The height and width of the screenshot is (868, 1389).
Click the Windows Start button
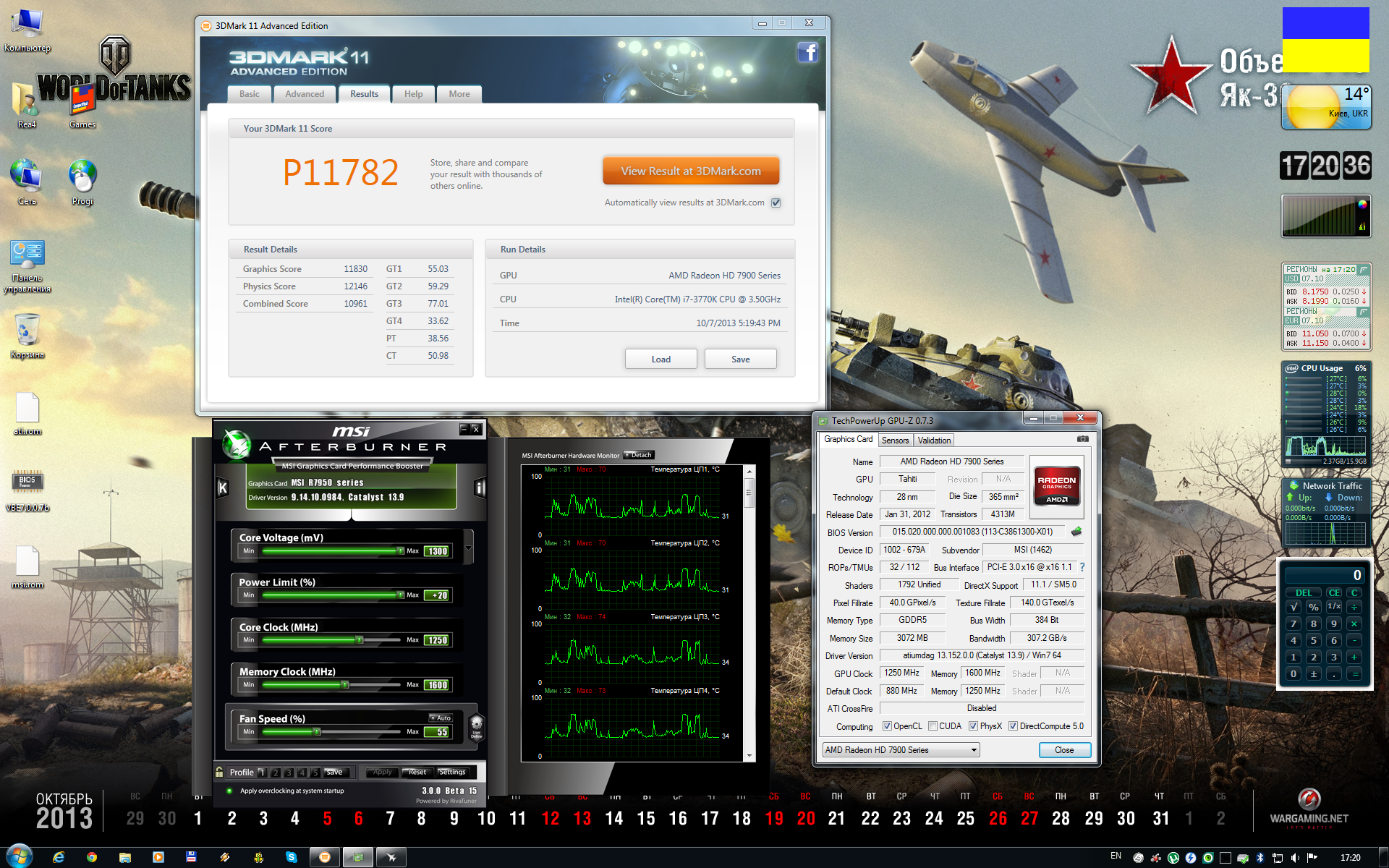[x=19, y=856]
